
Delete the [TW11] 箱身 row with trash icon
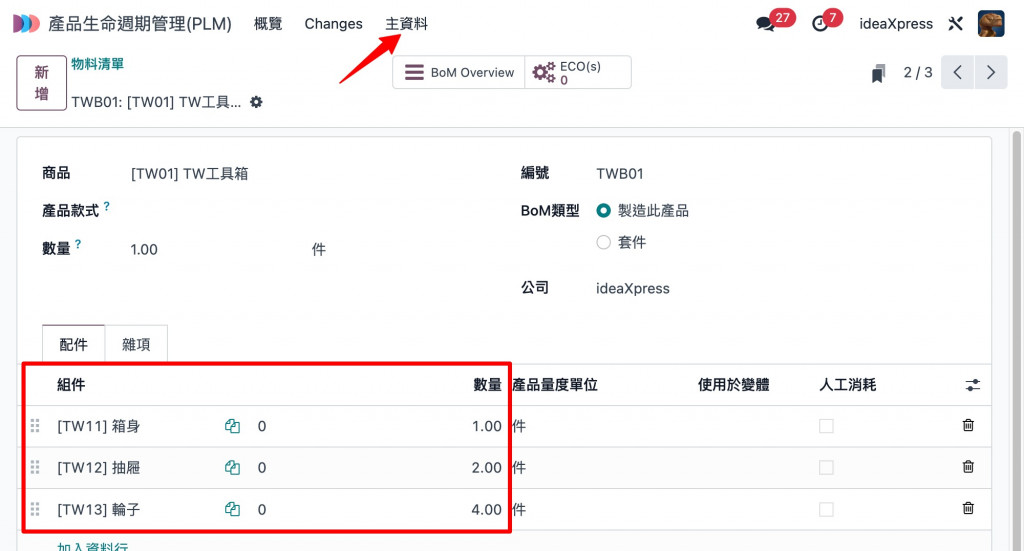click(968, 425)
